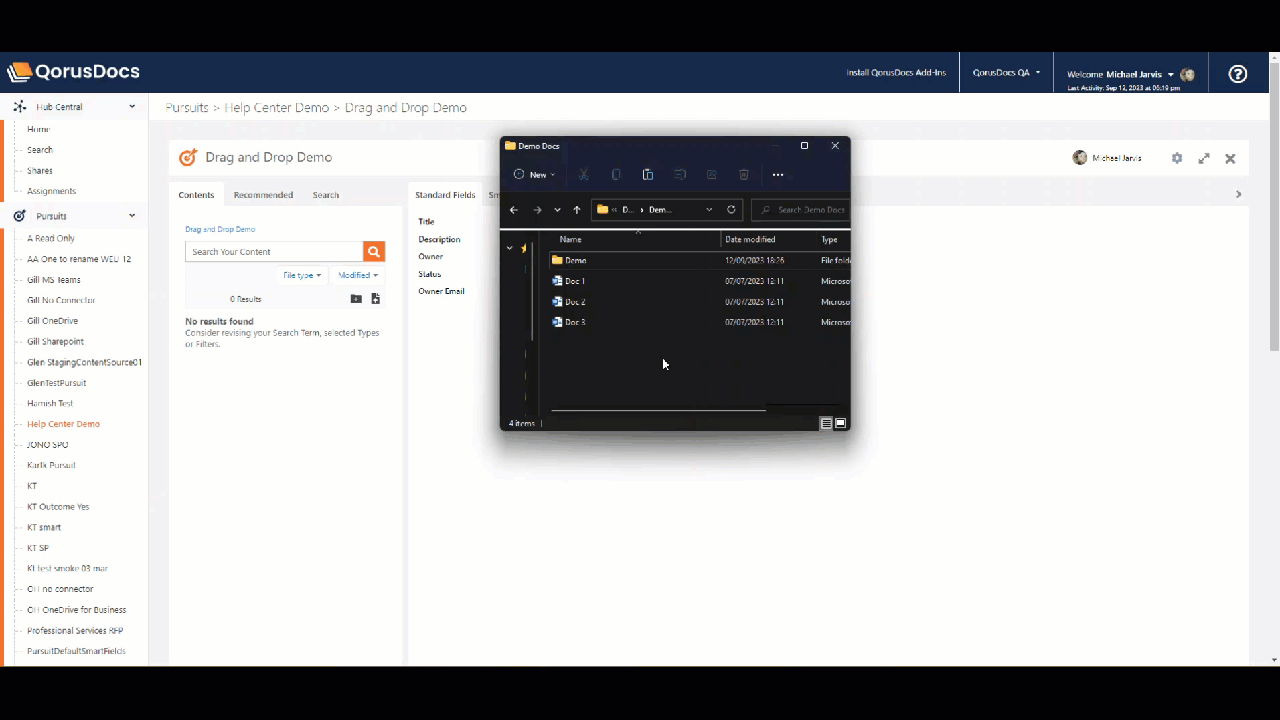
Task: Click the Michael Jarvis avatar in pursuit header
Action: point(1079,158)
